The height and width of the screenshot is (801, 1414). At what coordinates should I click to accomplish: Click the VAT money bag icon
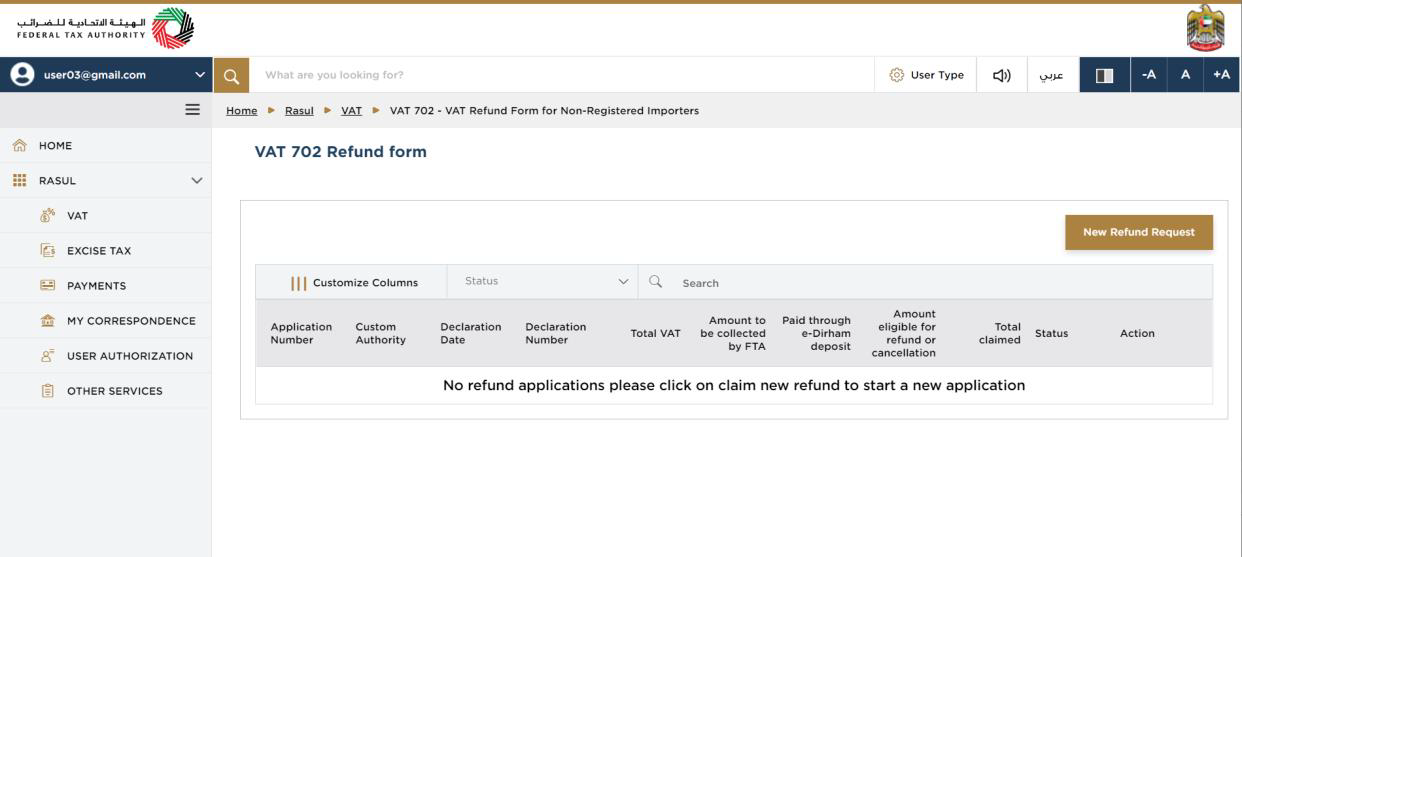[x=47, y=216]
